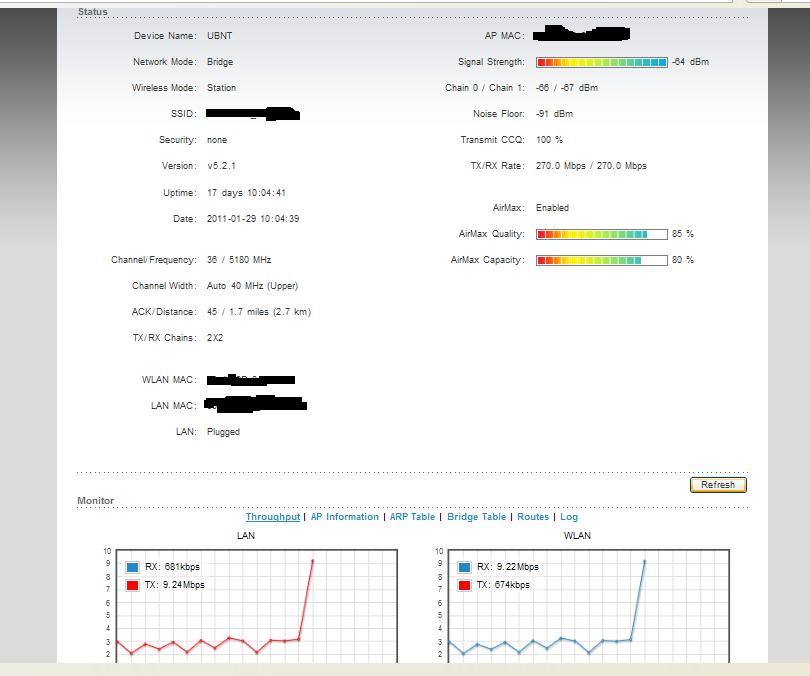Image resolution: width=810 pixels, height=676 pixels.
Task: Click the Date value 2011-01-29 10:04:39
Action: point(253,218)
